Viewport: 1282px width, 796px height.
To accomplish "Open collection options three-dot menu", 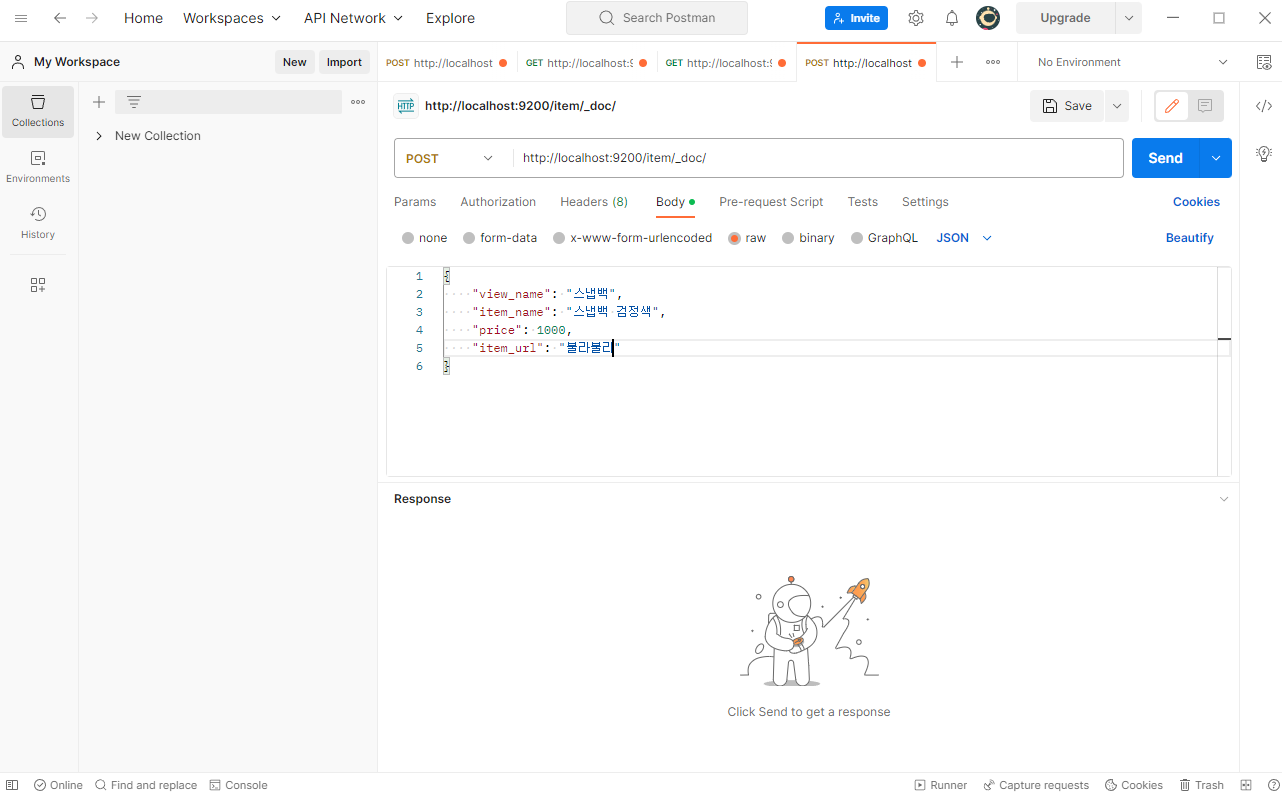I will click(x=358, y=102).
